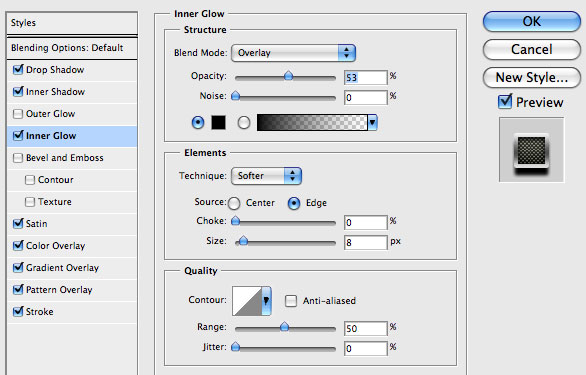Image resolution: width=586 pixels, height=375 pixels.
Task: Open the Bevel and Emboss settings row
Action: (72, 158)
